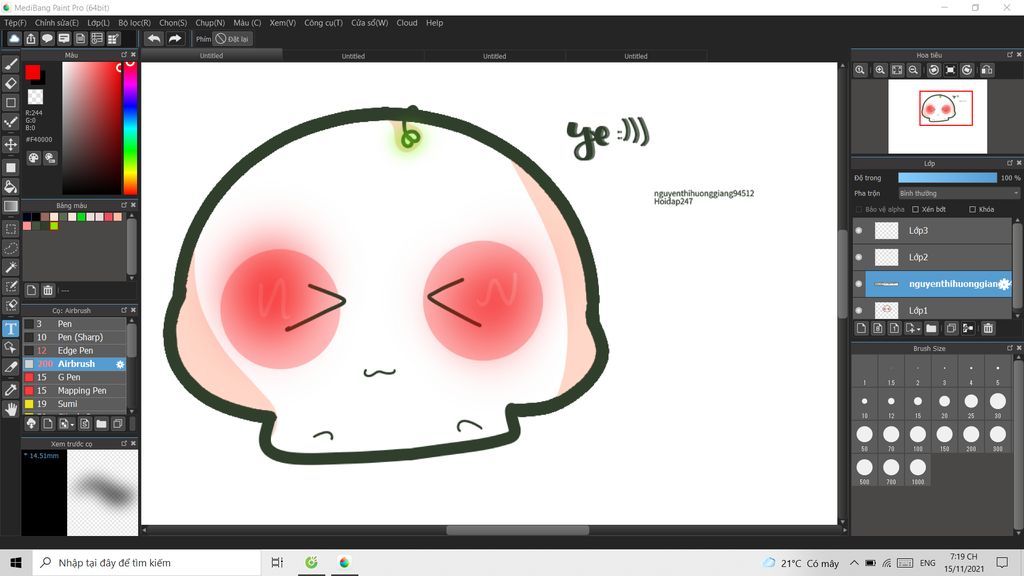Pick a hue on the rainbow hue bar
Viewport: 1024px width, 576px height.
pos(130,129)
